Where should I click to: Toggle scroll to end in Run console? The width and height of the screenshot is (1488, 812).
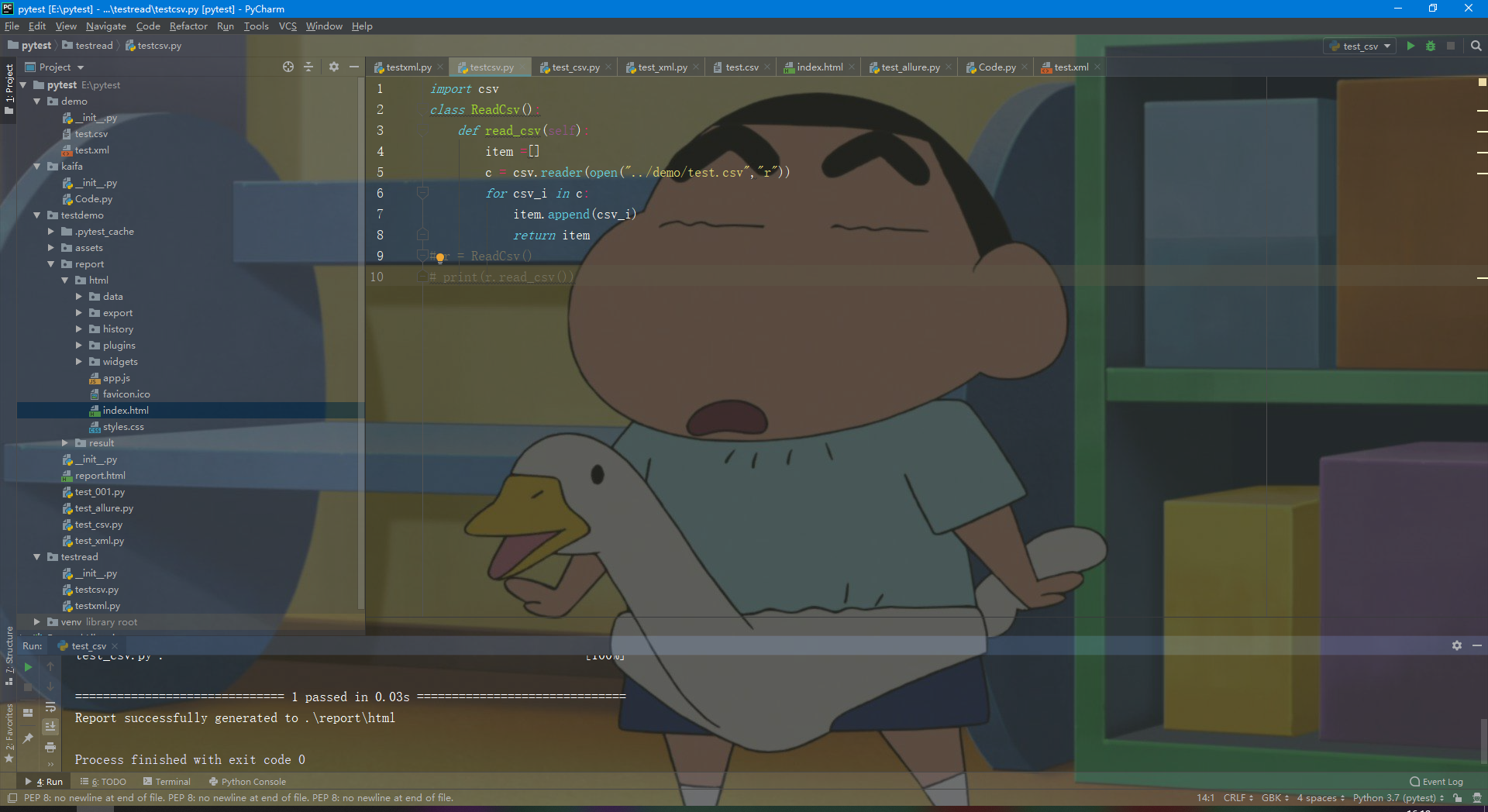[50, 727]
